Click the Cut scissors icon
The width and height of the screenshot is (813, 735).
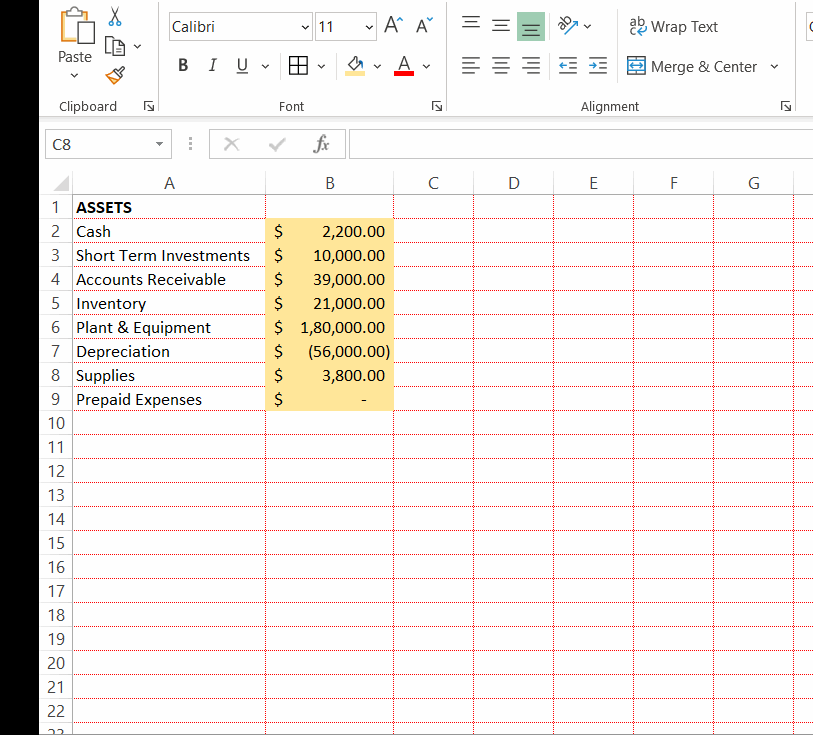[113, 17]
